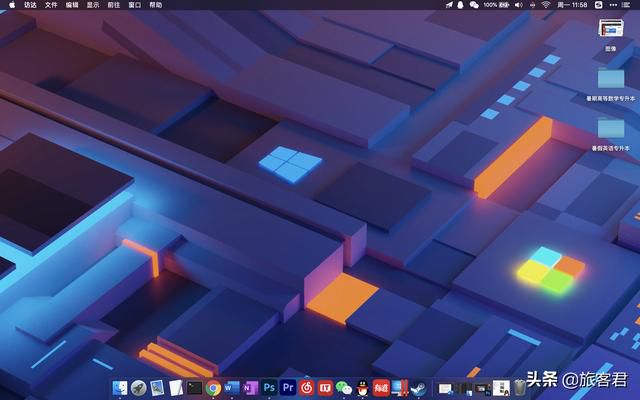Open the volume control in menu bar
The width and height of the screenshot is (640, 400).
[518, 5]
